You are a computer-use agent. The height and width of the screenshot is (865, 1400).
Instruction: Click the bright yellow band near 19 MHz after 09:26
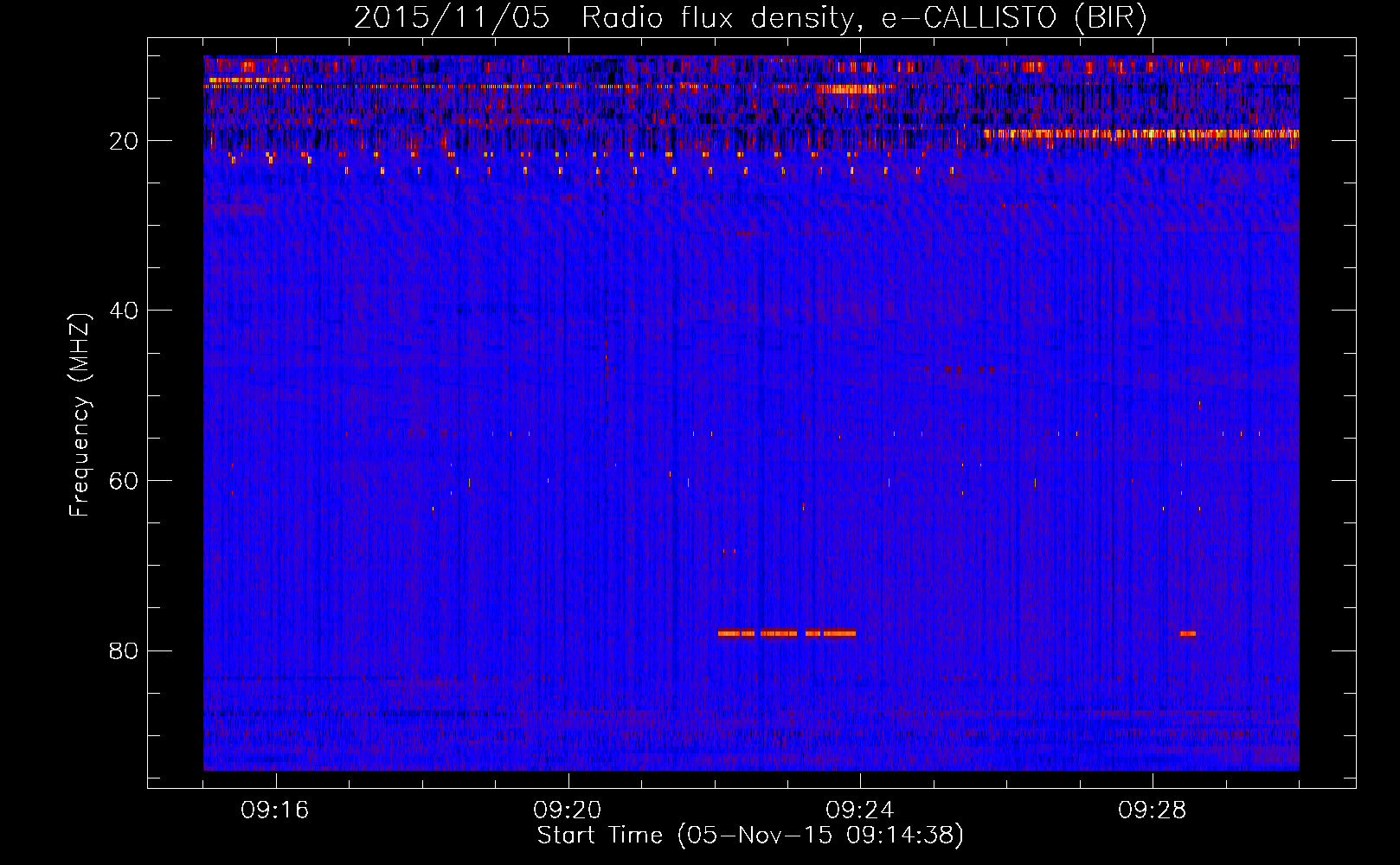1141,134
